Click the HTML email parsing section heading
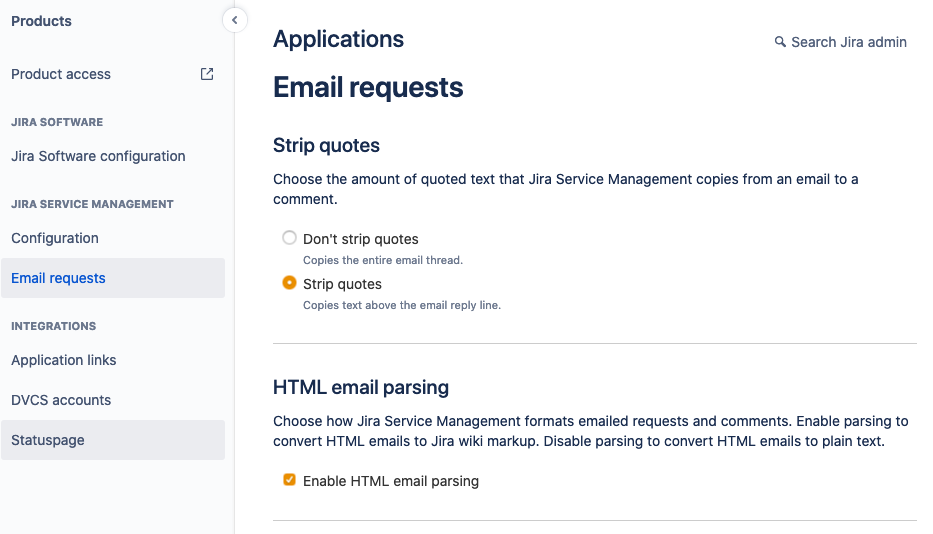 click(361, 387)
